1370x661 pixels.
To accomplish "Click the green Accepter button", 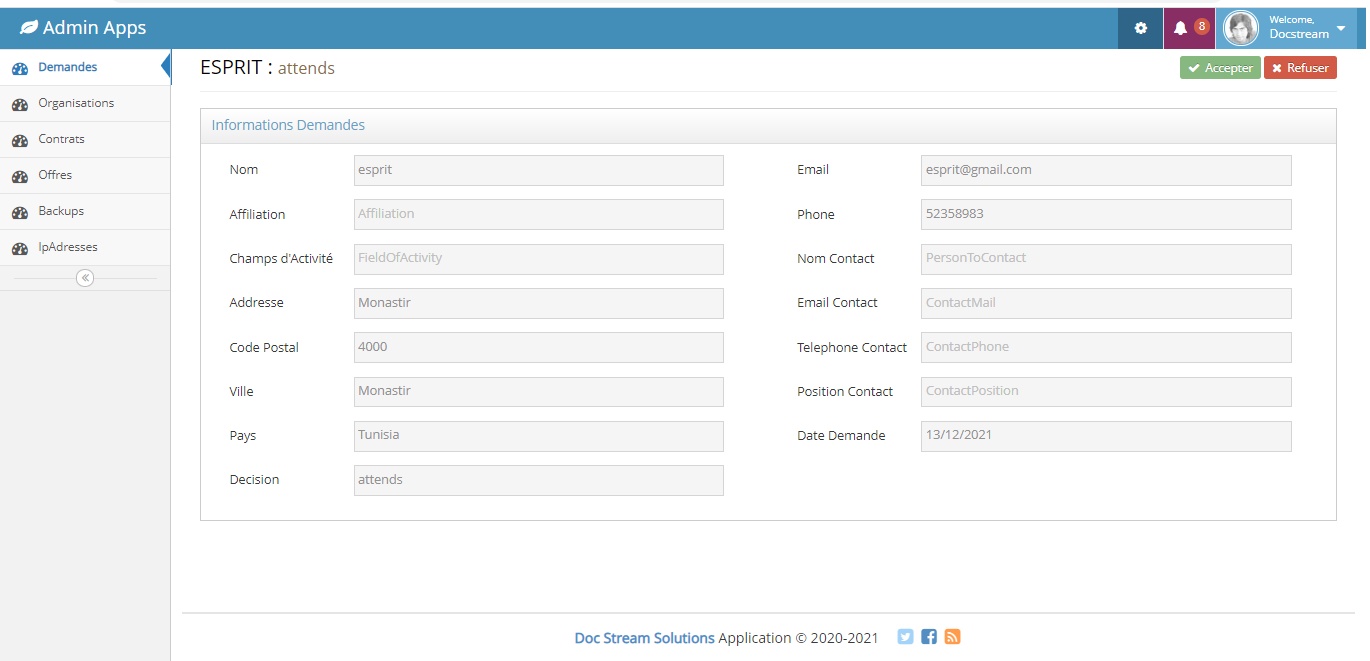I will coord(1220,68).
